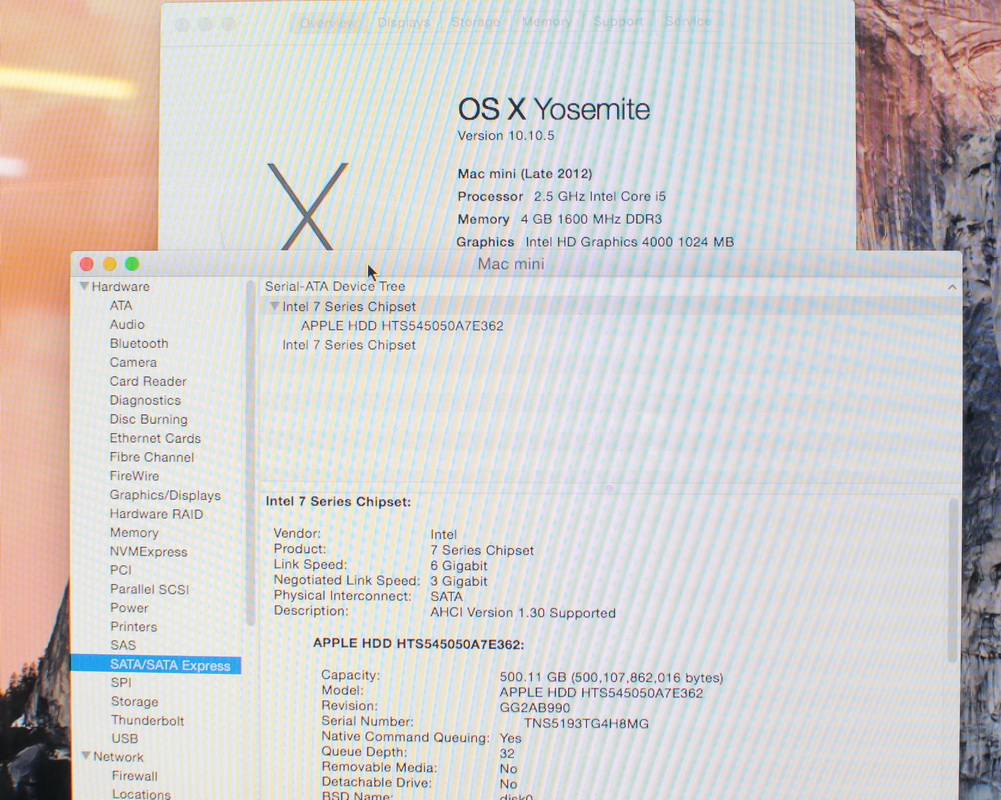Screen dimensions: 1001x800
Task: Click the capacity value 500.11 GB
Action: click(611, 677)
